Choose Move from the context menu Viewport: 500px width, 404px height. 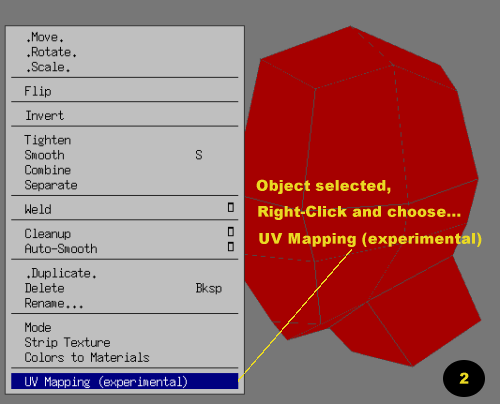click(x=124, y=37)
